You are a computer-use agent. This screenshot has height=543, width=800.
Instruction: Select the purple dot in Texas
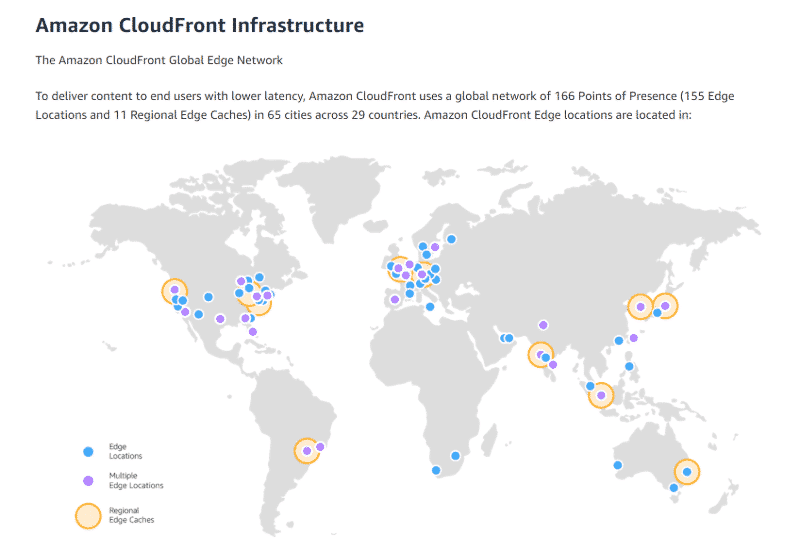tap(220, 318)
